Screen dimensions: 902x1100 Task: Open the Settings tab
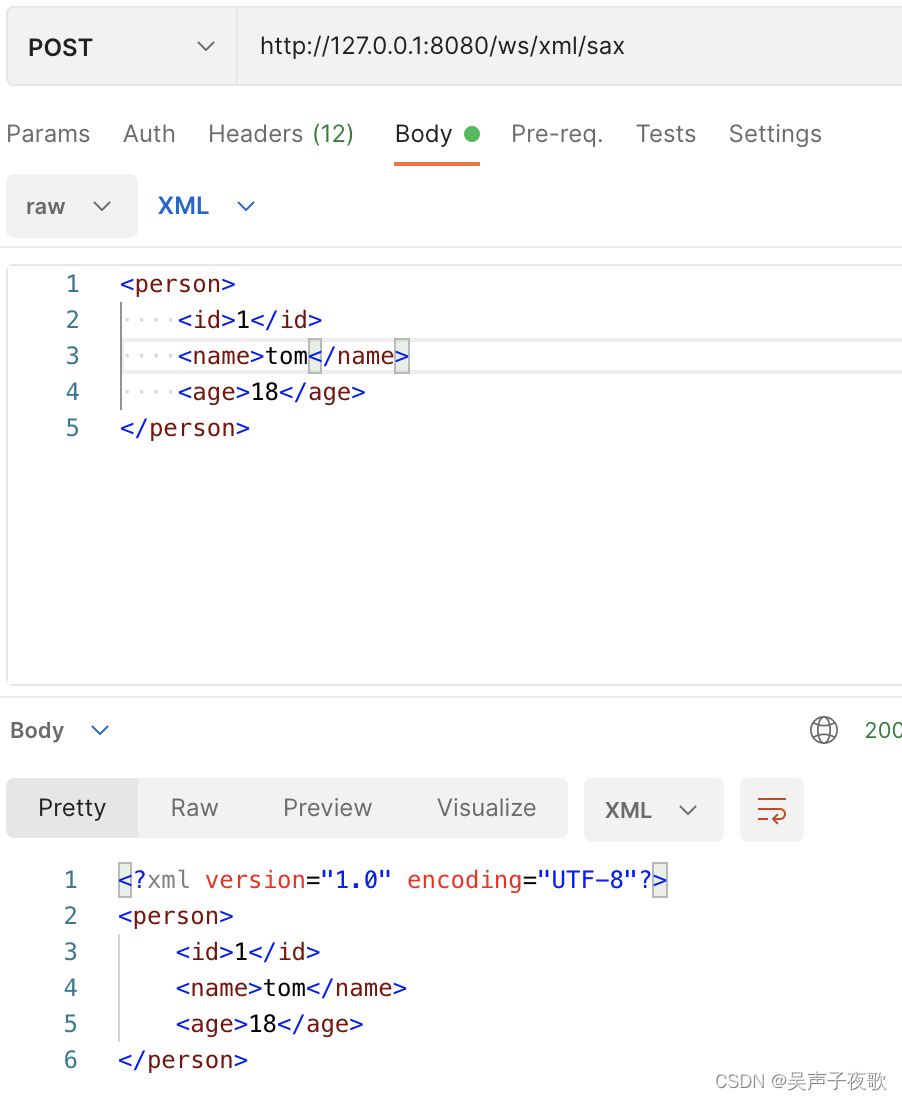pyautogui.click(x=775, y=133)
